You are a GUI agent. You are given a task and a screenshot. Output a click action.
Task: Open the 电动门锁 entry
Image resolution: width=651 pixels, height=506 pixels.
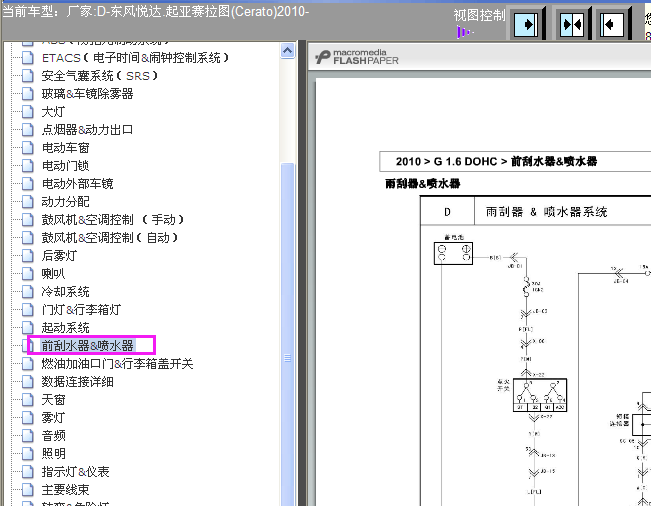click(65, 166)
